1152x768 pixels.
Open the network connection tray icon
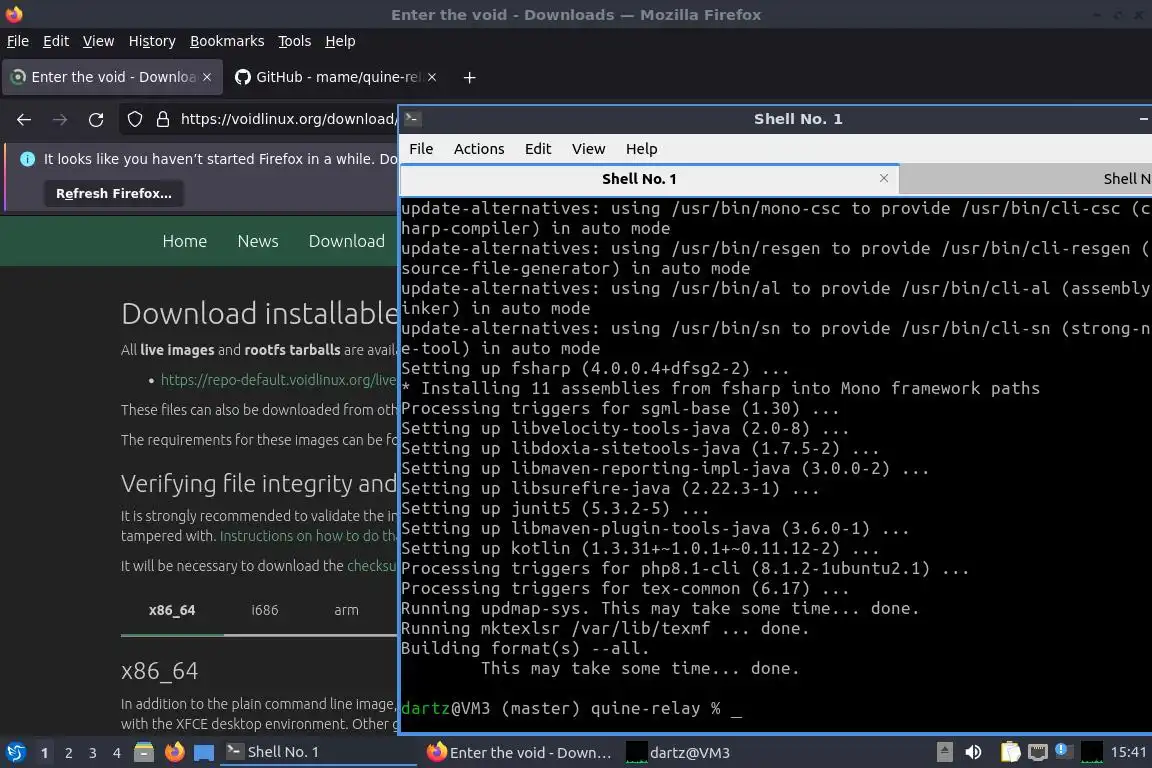point(1037,752)
